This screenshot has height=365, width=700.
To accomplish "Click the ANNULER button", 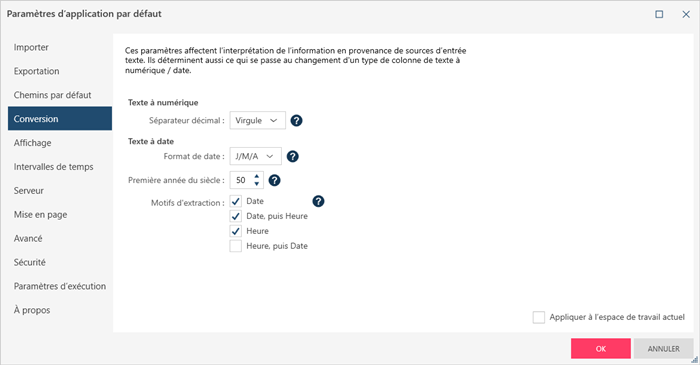I will pyautogui.click(x=664, y=348).
